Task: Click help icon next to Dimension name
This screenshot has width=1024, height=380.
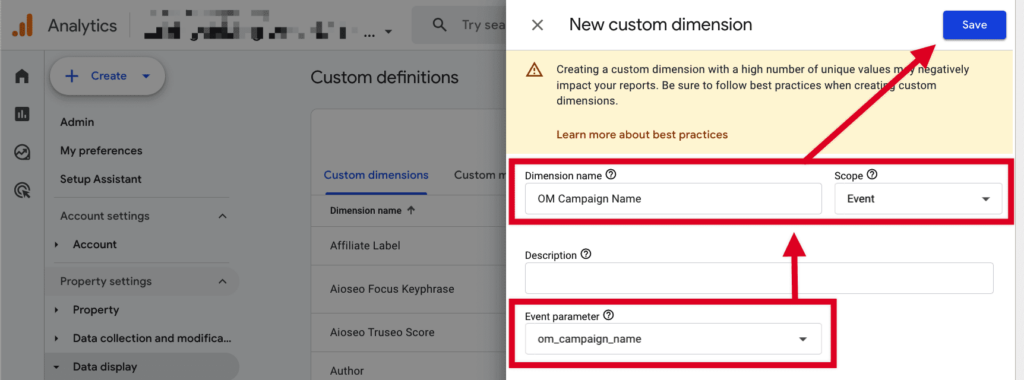Action: [x=611, y=174]
